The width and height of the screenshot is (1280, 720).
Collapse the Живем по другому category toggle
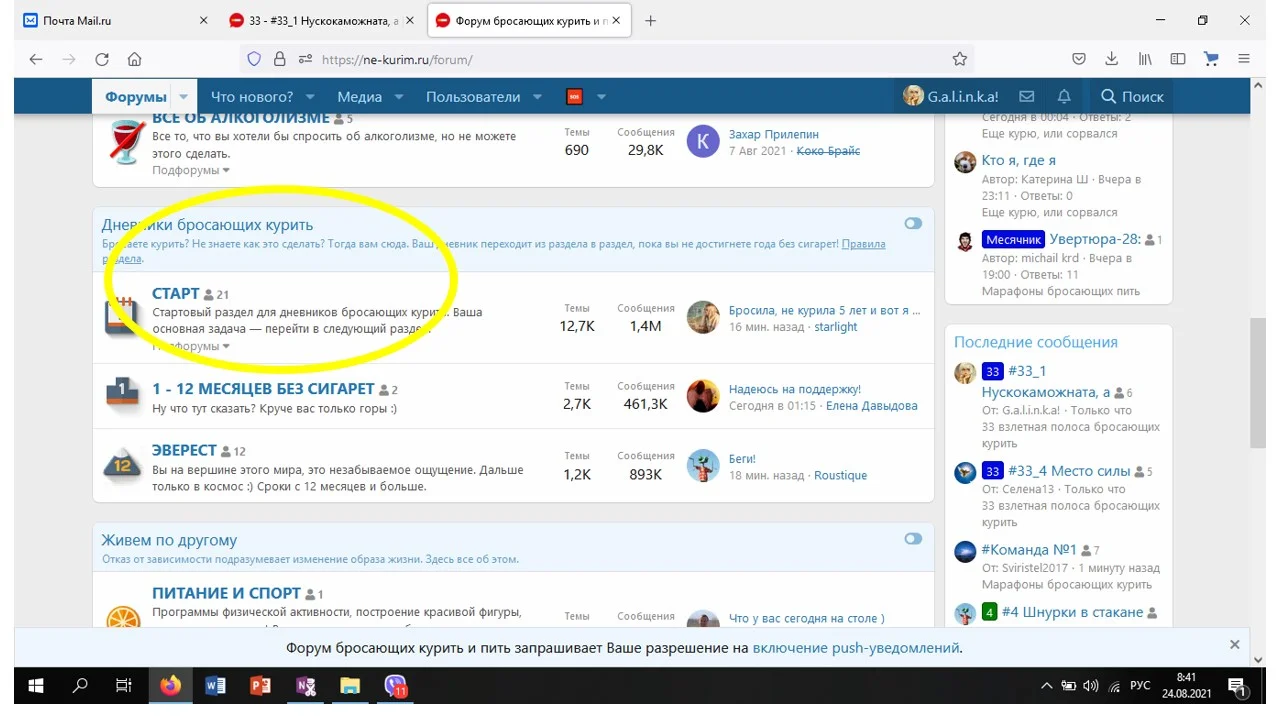point(912,539)
